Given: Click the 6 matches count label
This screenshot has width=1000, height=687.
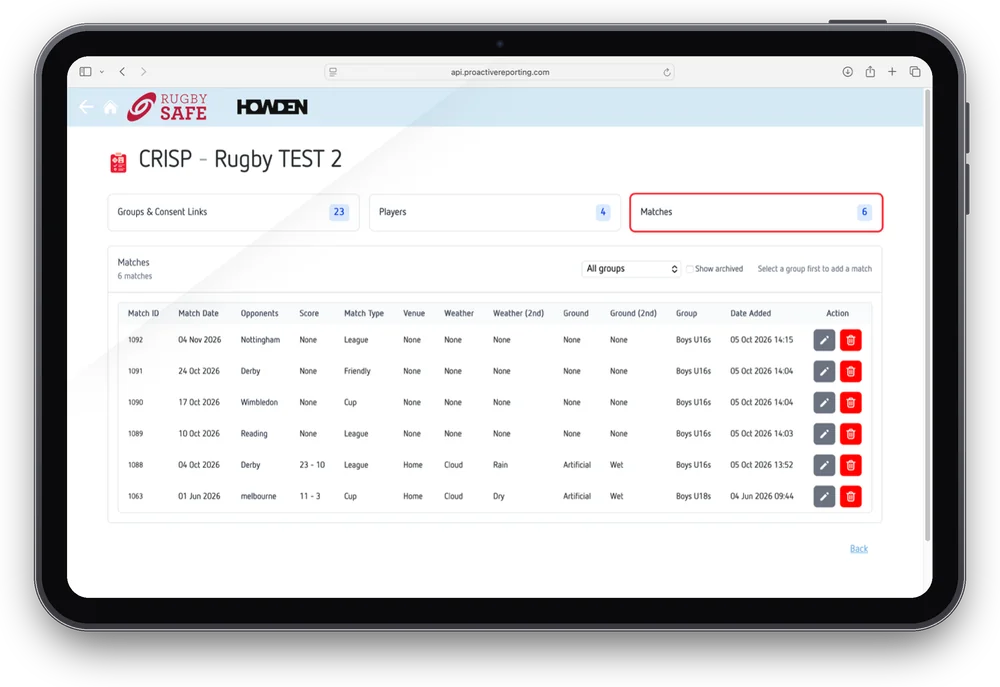Looking at the screenshot, I should [135, 276].
